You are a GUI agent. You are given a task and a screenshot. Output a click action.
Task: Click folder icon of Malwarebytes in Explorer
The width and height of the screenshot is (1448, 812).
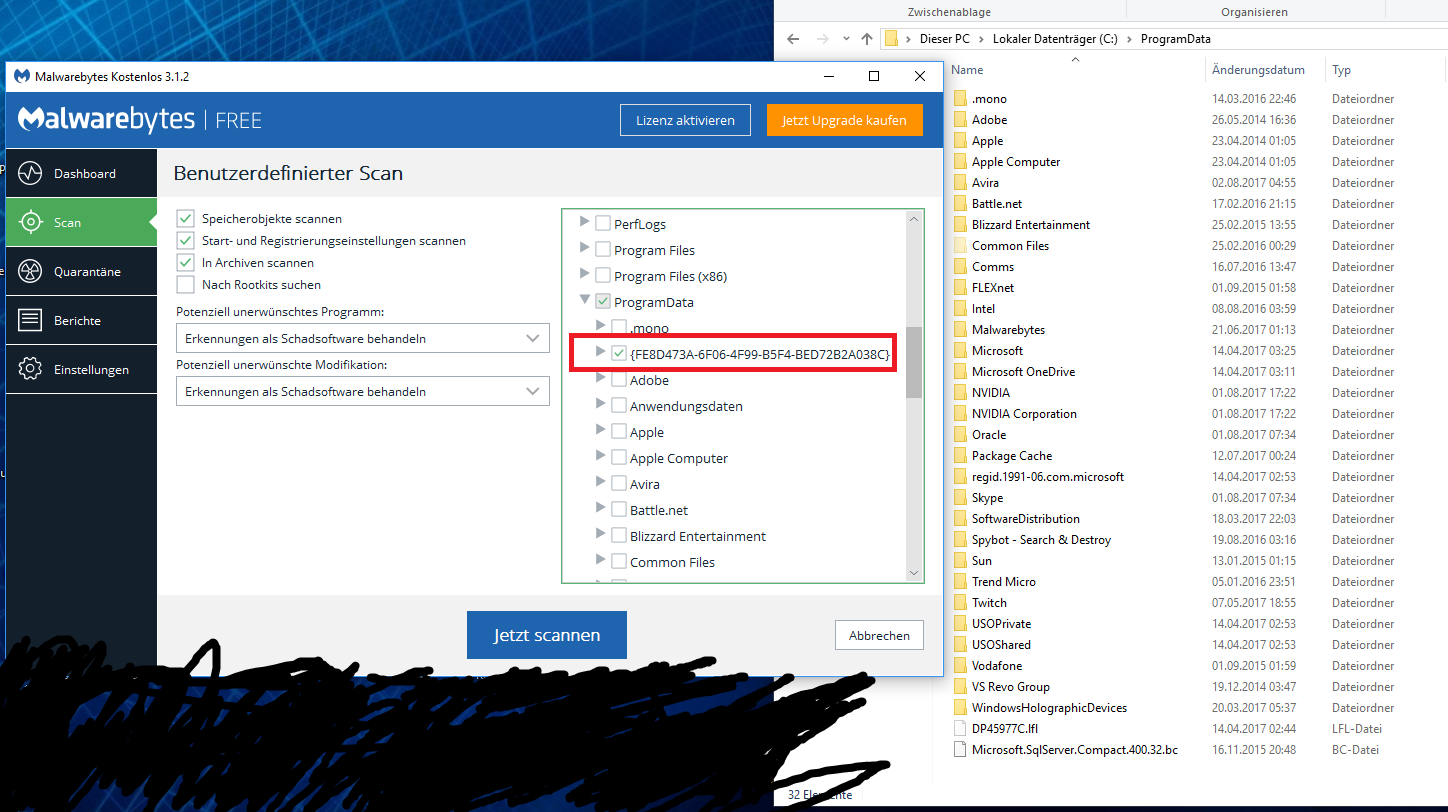pyautogui.click(x=960, y=330)
